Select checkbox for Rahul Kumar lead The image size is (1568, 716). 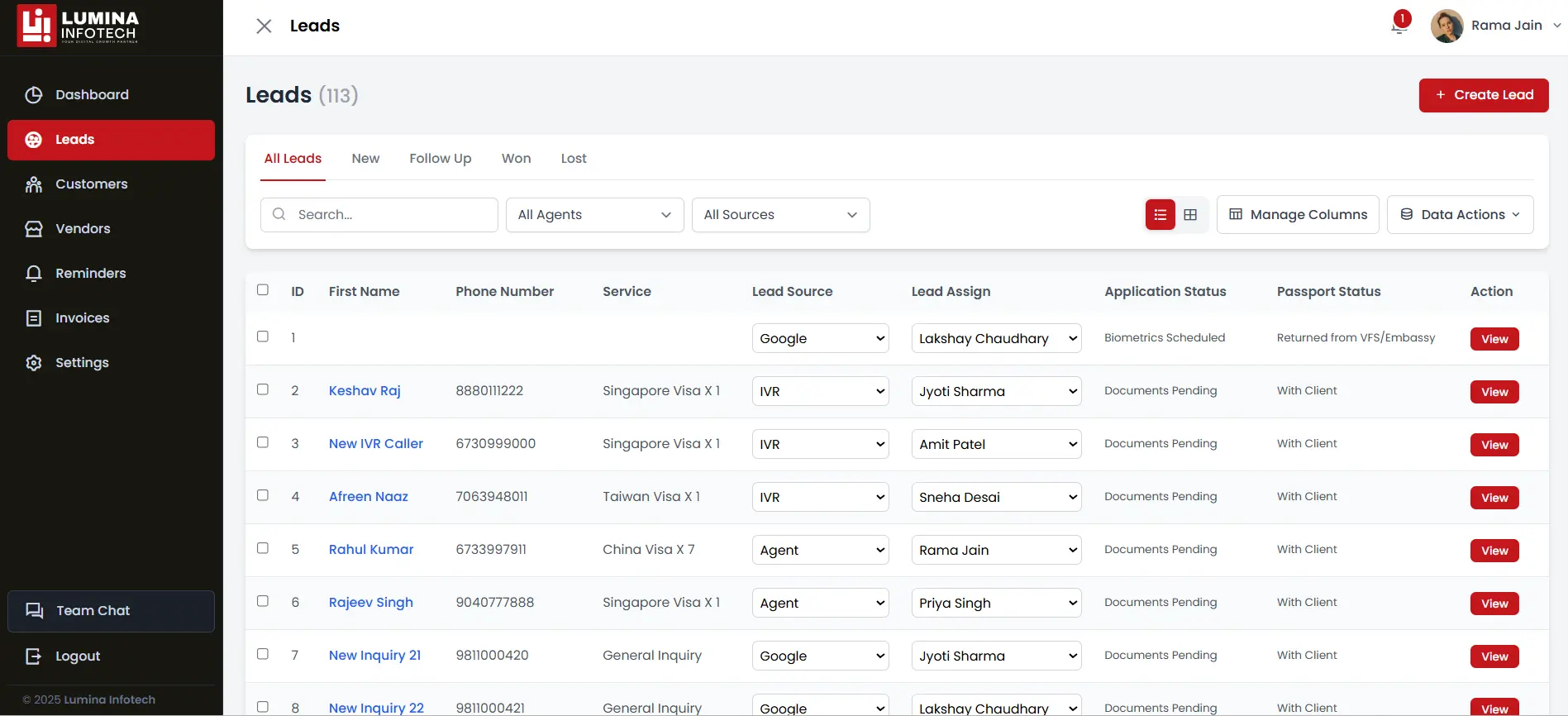[x=263, y=548]
